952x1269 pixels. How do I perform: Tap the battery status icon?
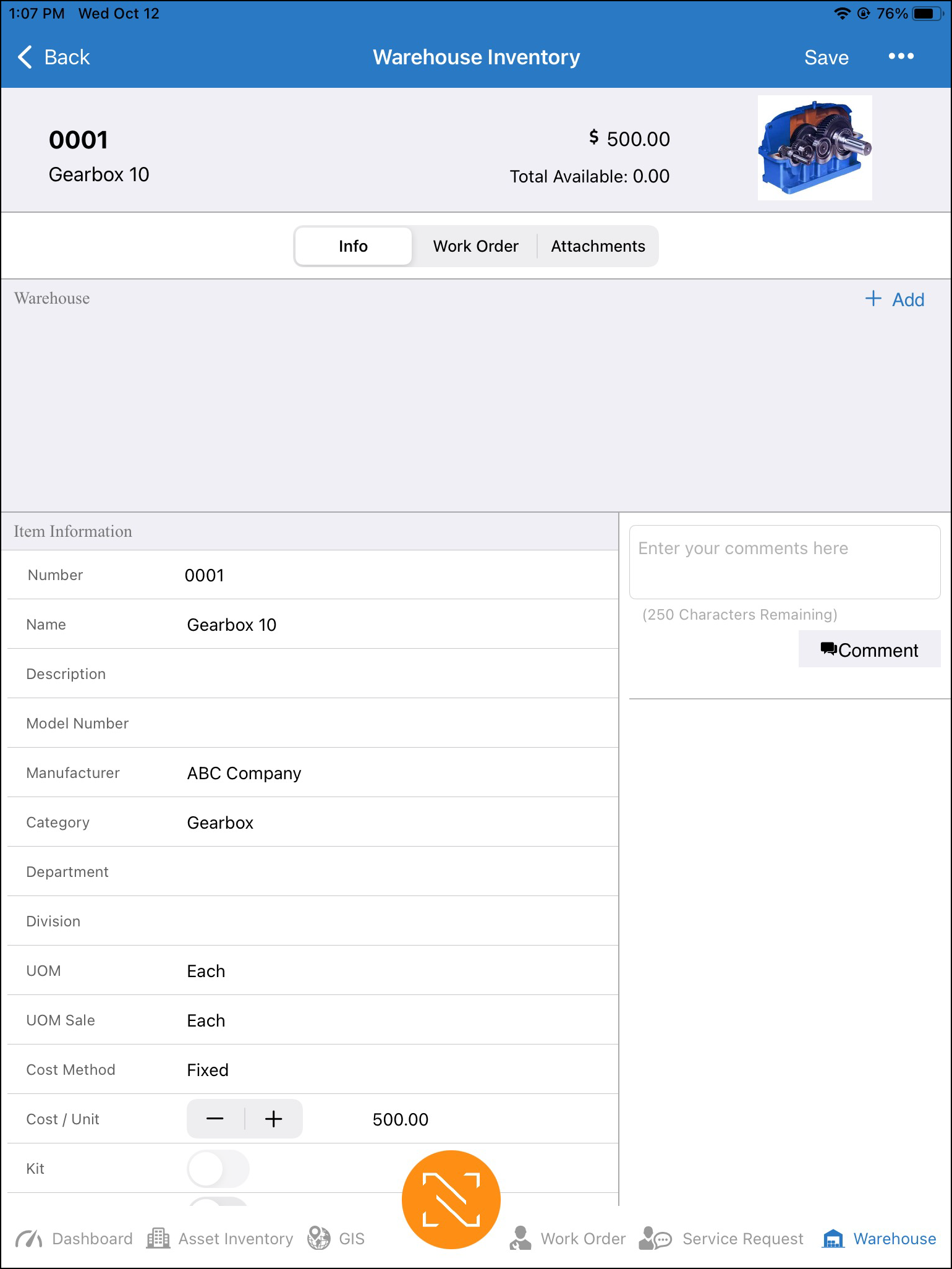pyautogui.click(x=928, y=13)
